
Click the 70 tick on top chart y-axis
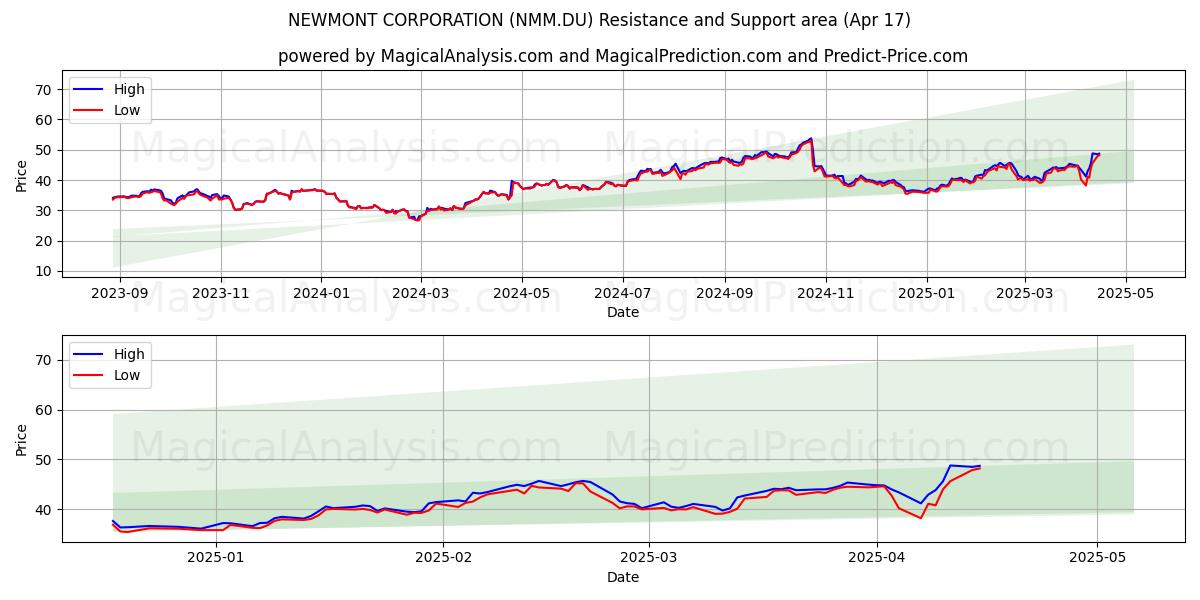(44, 89)
